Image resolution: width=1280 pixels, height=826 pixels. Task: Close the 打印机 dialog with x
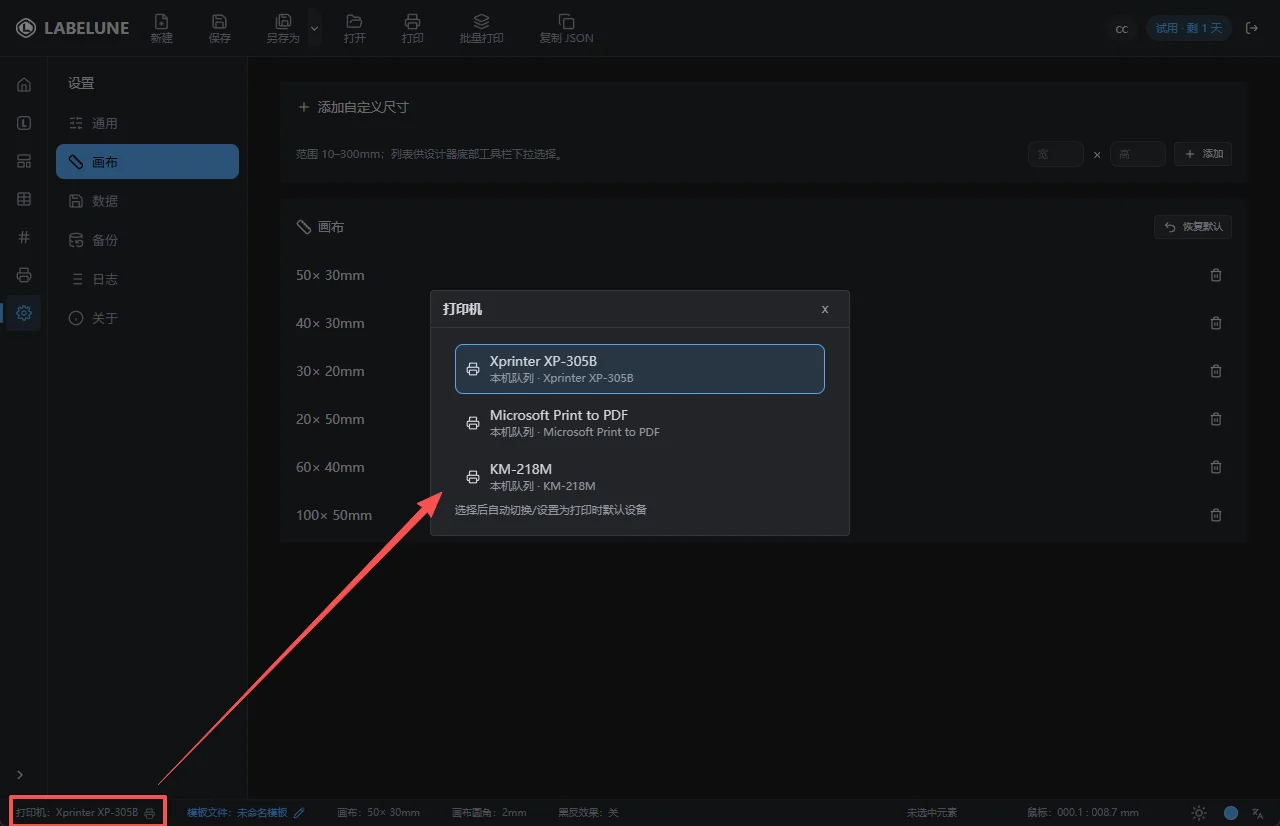point(825,309)
